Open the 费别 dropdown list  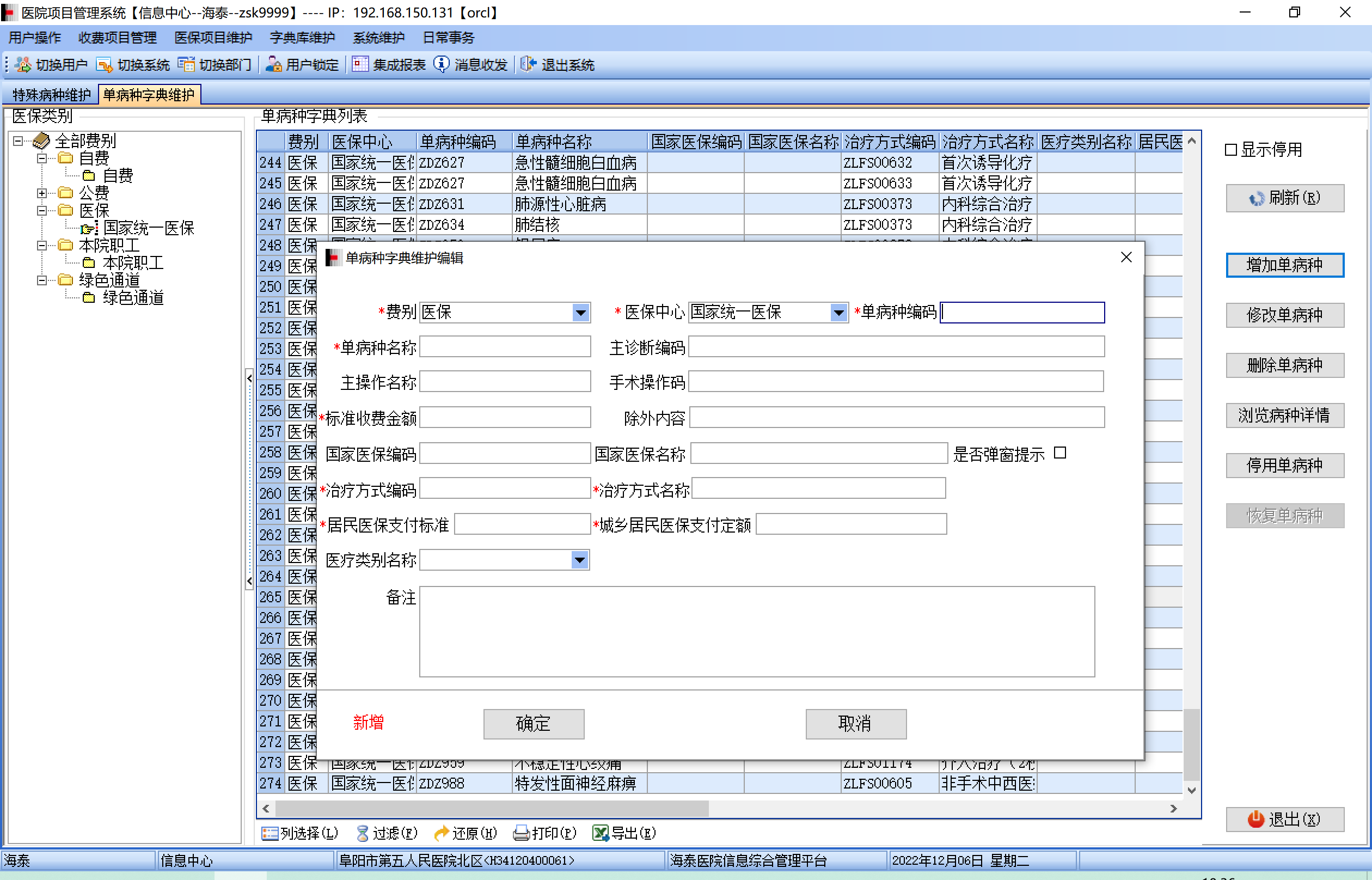pyautogui.click(x=580, y=313)
